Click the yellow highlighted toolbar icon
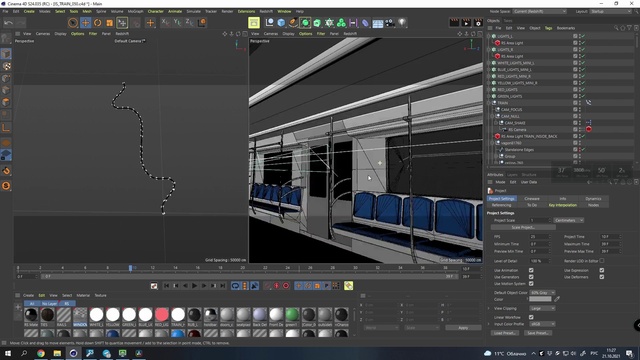This screenshot has width=640, height=360. click(254, 23)
